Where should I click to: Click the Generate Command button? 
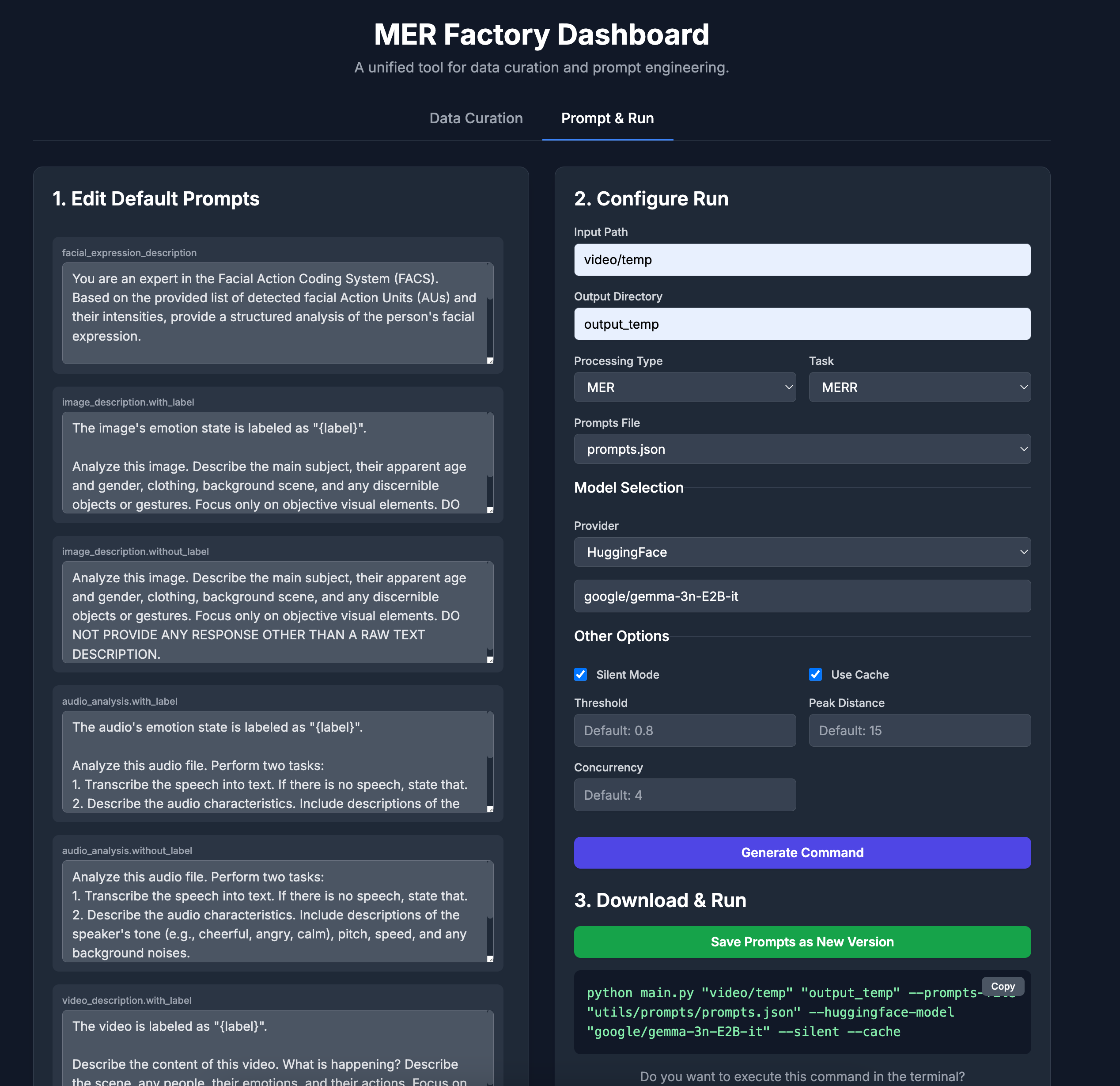[x=802, y=853]
